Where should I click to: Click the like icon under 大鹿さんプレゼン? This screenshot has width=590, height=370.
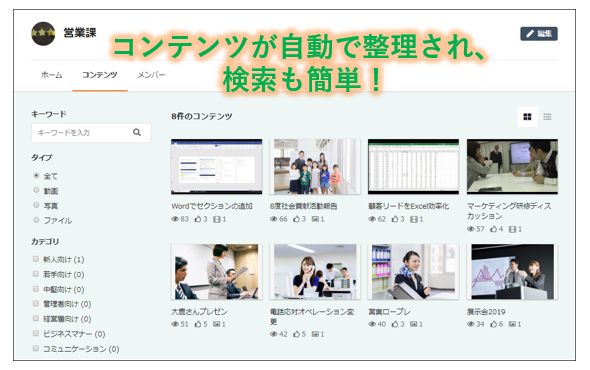(x=198, y=324)
